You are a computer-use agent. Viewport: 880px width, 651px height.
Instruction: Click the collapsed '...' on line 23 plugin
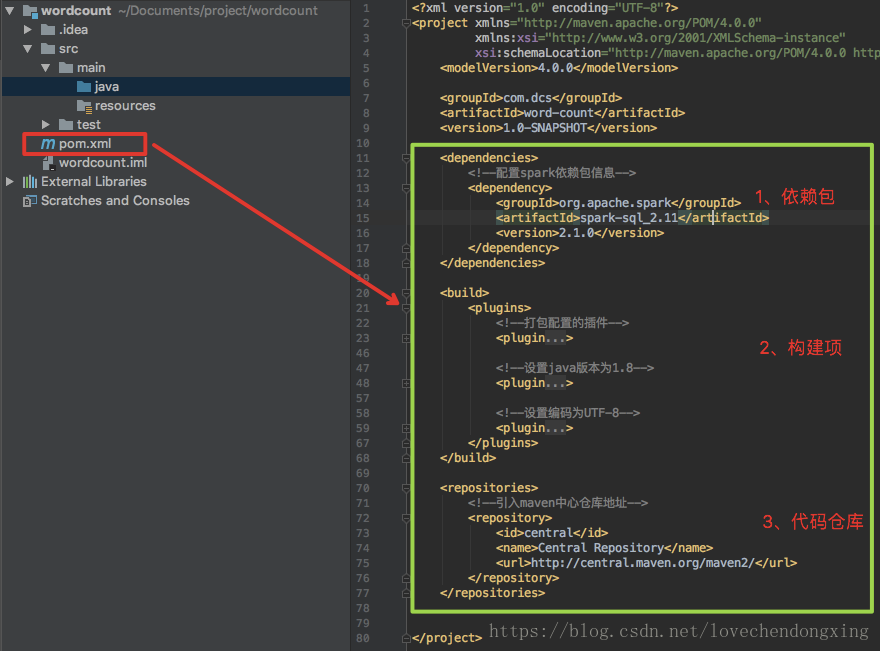[555, 338]
